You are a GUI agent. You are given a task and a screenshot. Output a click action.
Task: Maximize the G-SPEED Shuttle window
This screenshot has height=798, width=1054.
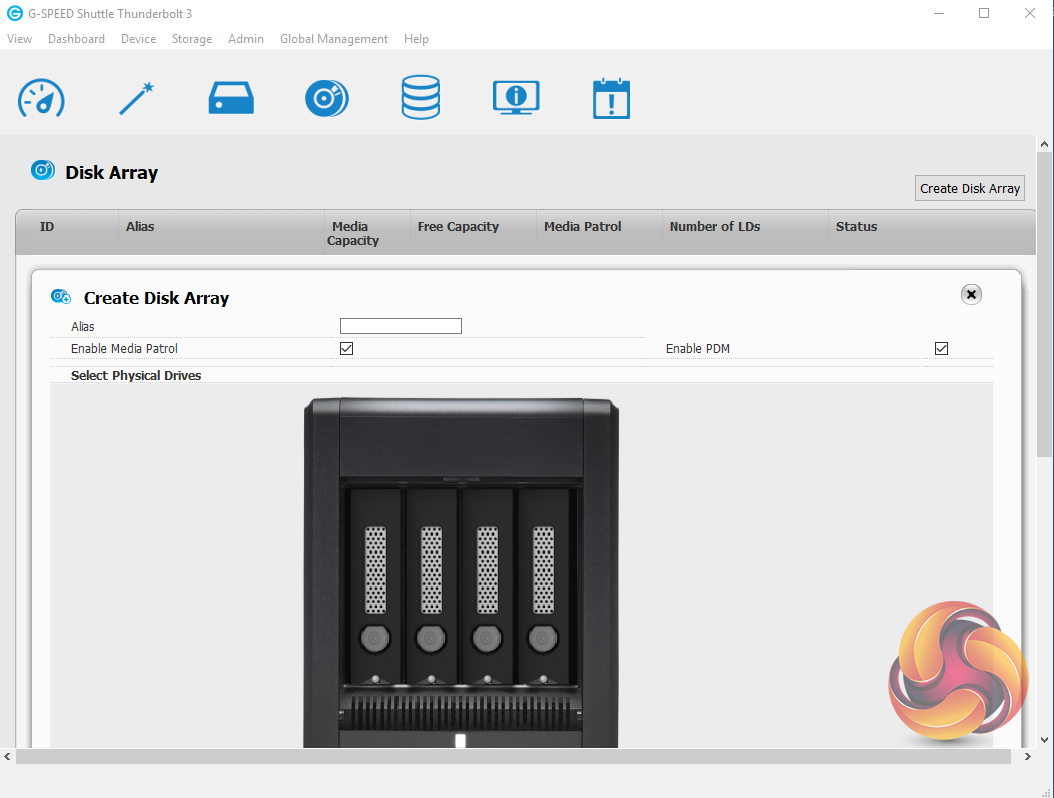pos(984,13)
